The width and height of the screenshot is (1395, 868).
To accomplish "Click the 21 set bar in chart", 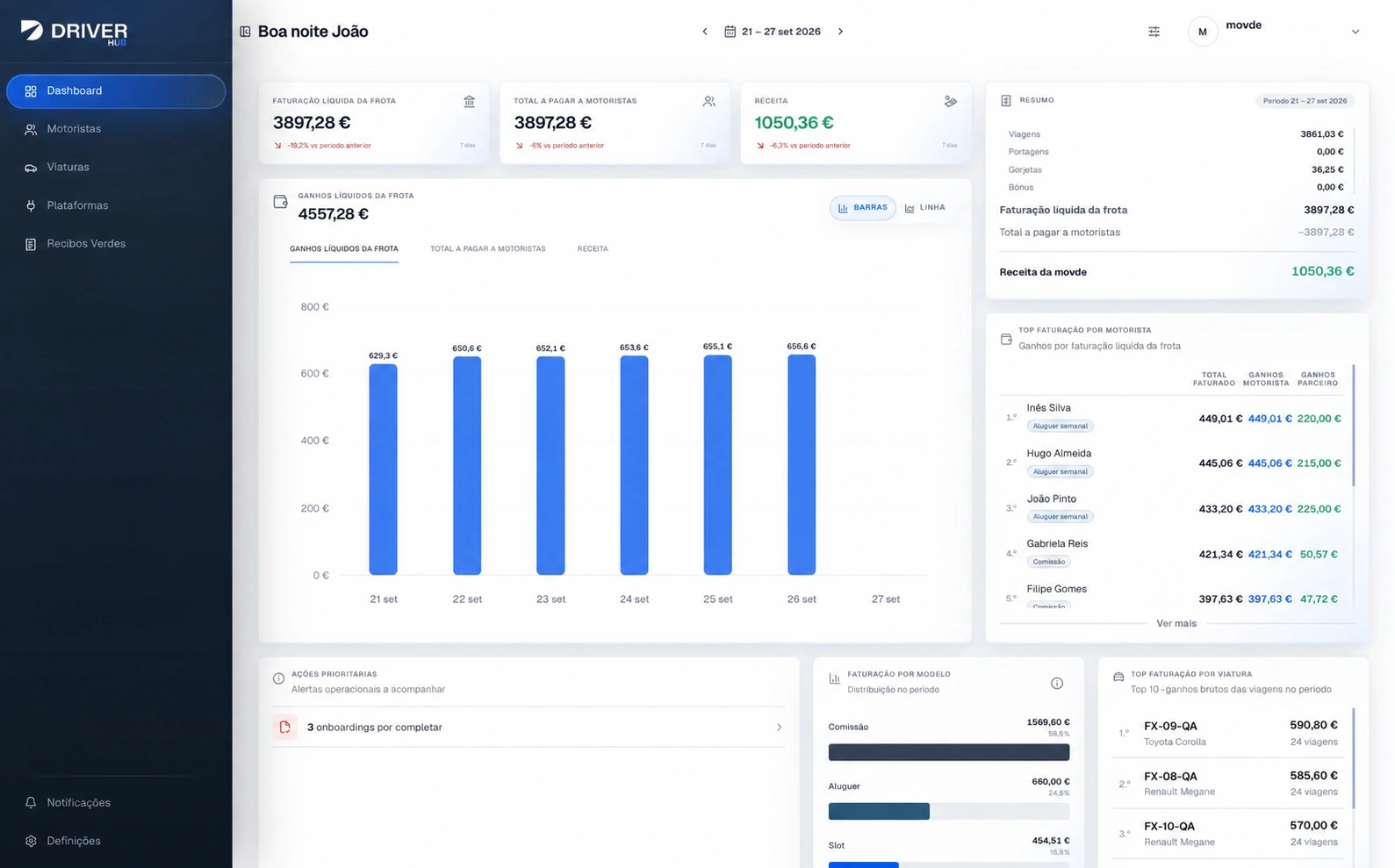I will tap(384, 470).
